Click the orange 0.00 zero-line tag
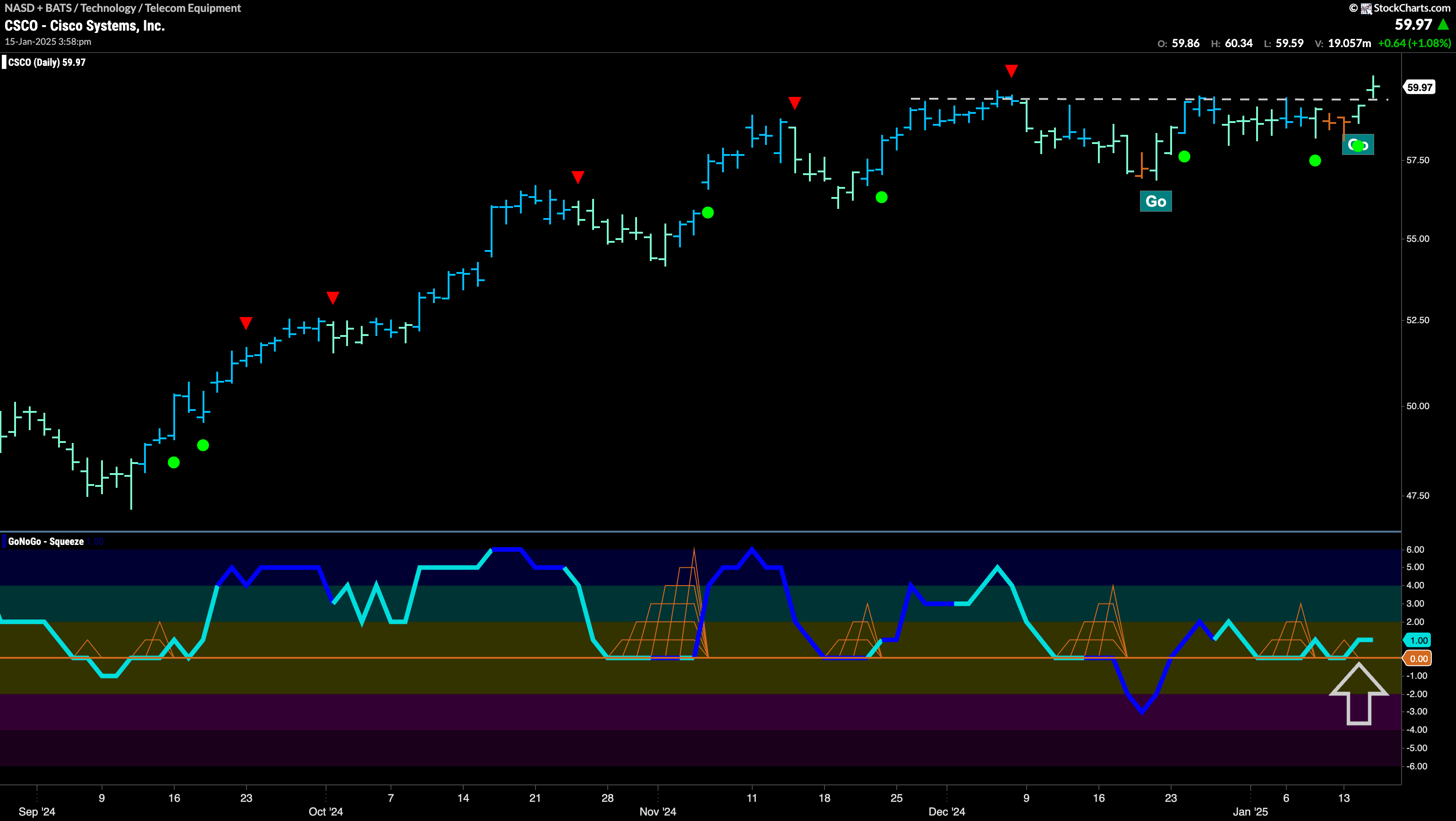 point(1418,658)
